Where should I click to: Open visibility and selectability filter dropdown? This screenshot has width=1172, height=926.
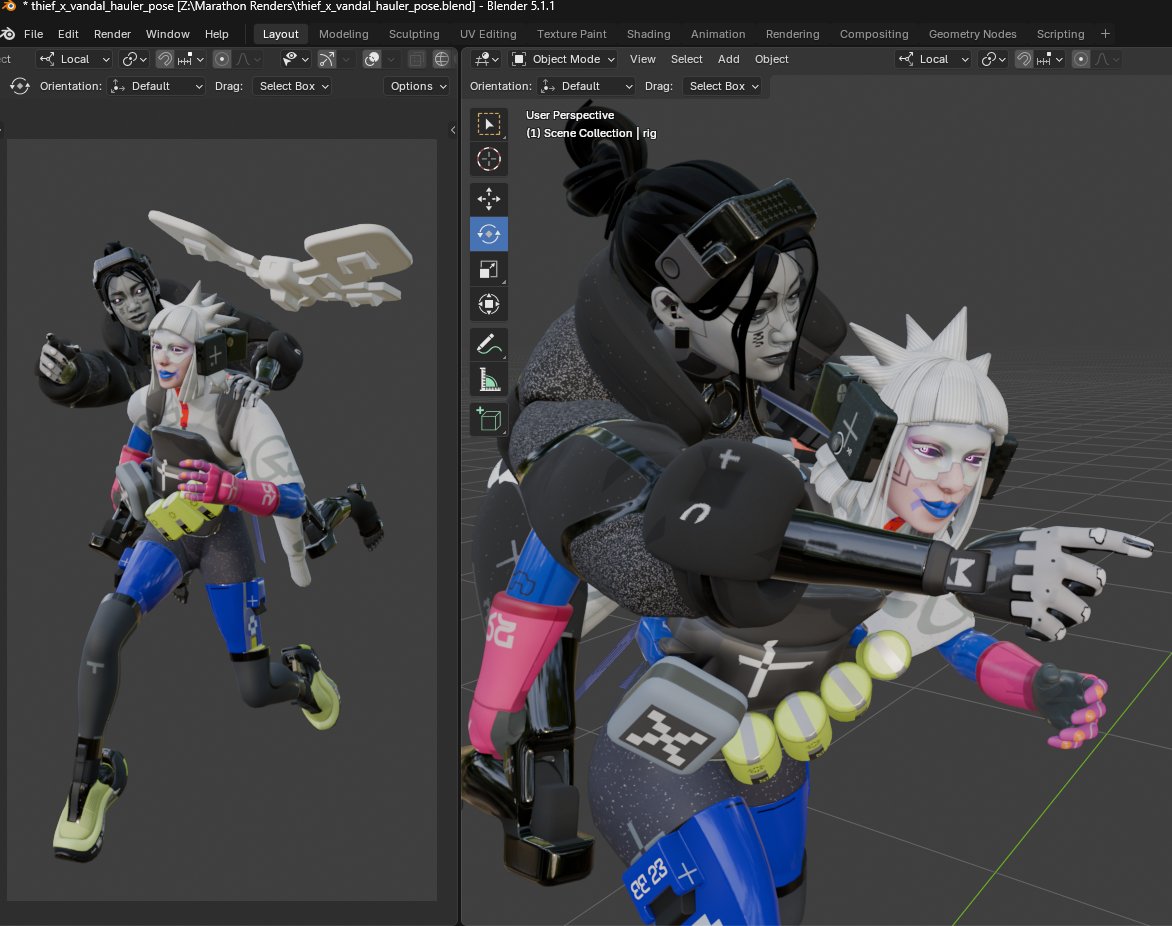click(x=295, y=59)
